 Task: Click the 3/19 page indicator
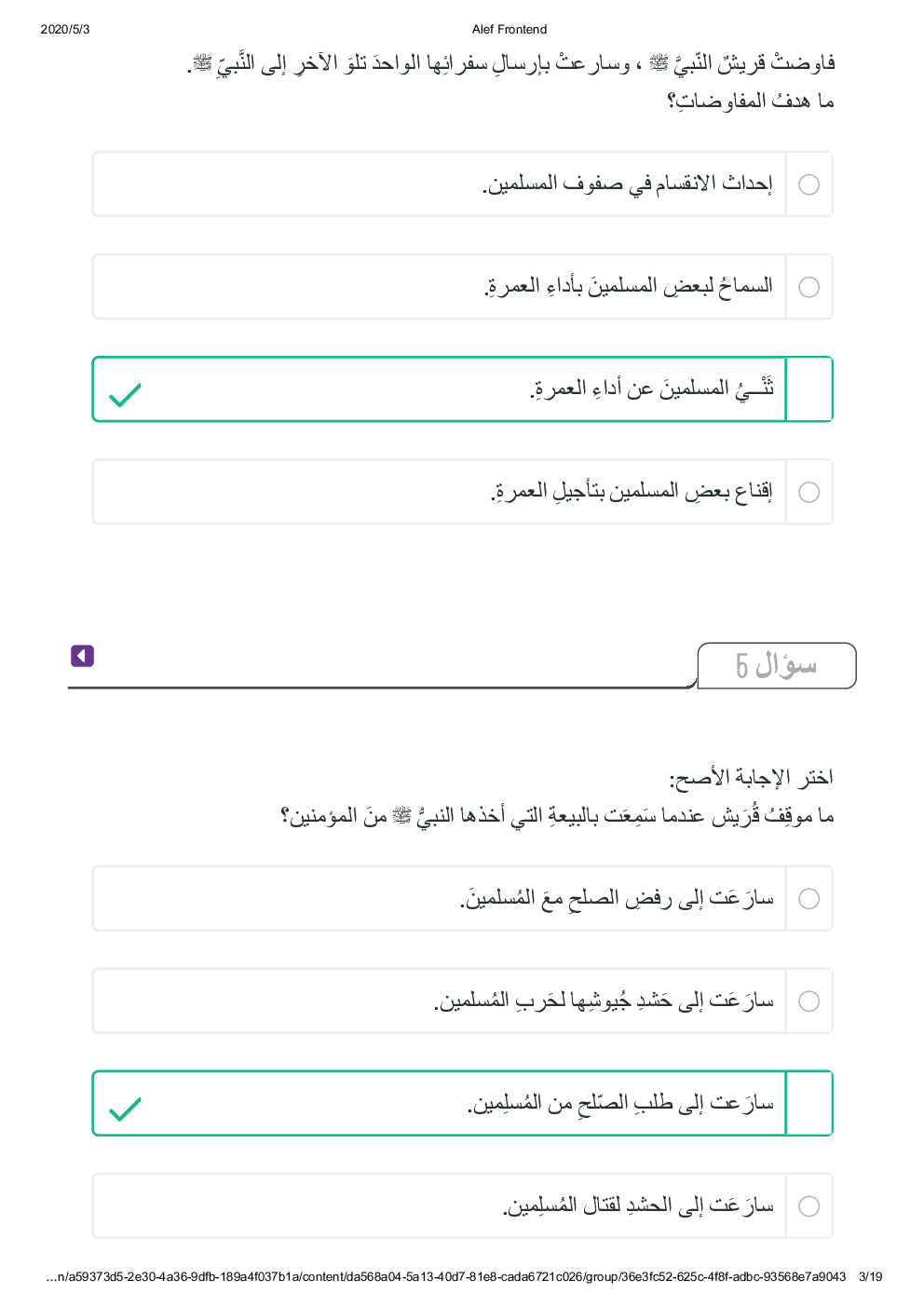click(x=870, y=1276)
